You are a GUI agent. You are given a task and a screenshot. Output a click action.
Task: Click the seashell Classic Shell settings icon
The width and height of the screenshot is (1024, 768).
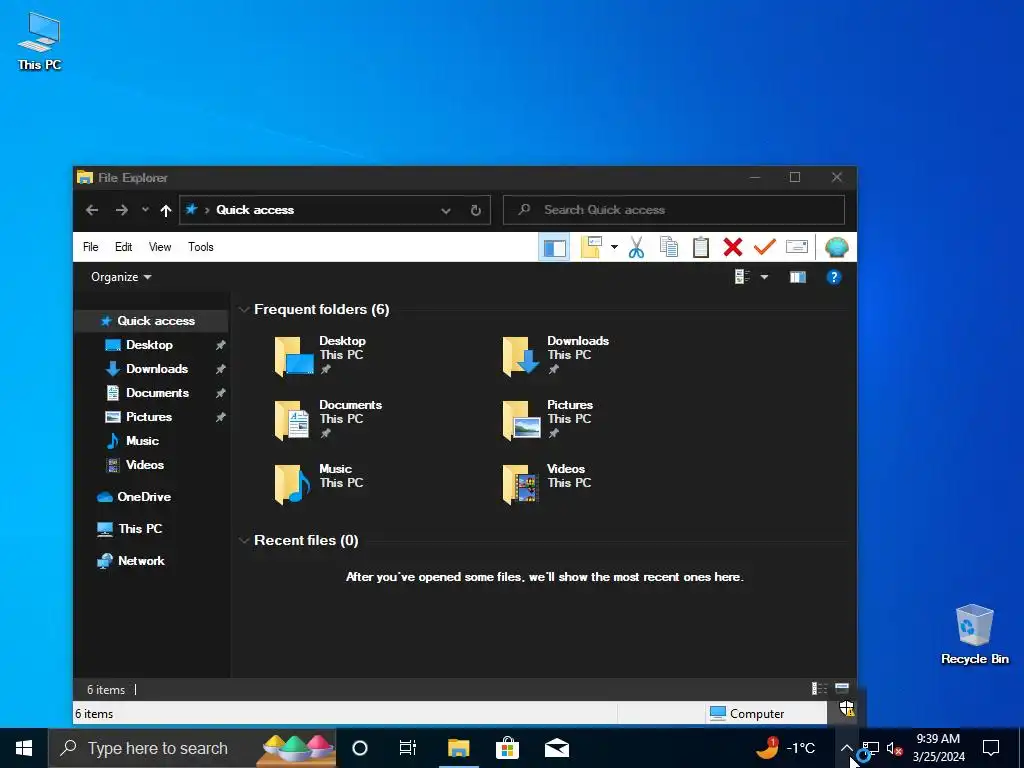tap(837, 247)
